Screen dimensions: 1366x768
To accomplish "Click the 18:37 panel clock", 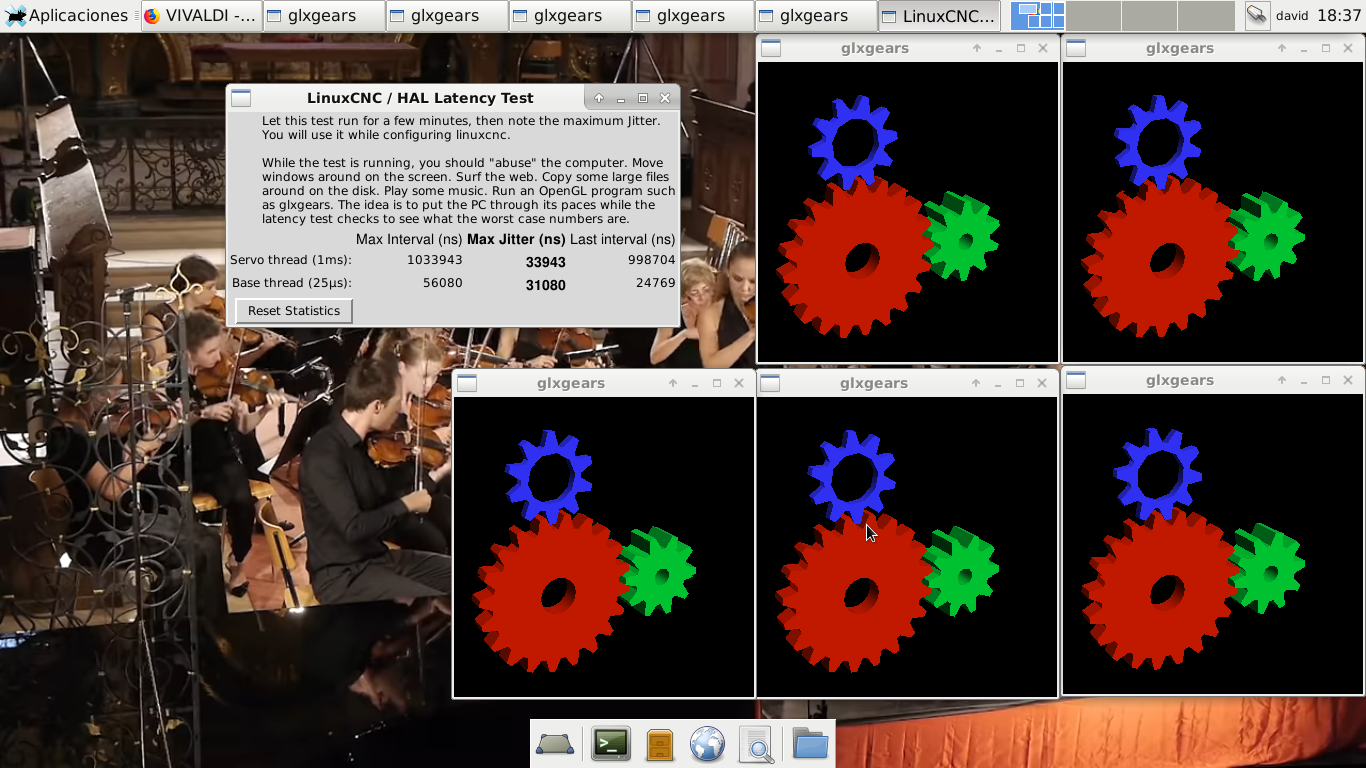I will coord(1339,16).
